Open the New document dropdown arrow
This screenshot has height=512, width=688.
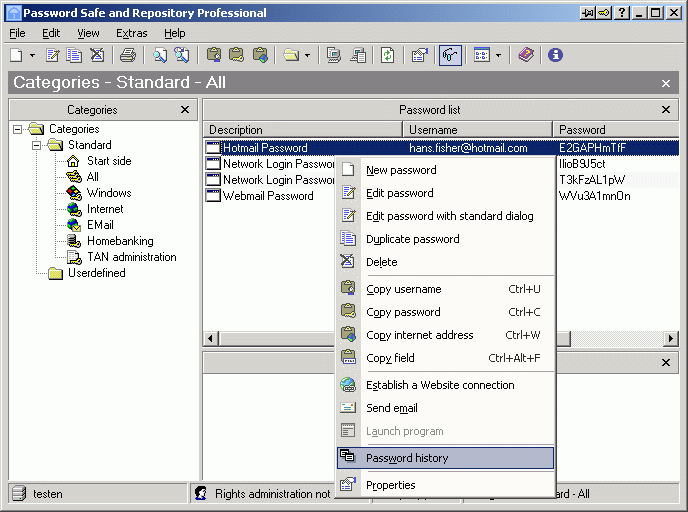coord(32,55)
